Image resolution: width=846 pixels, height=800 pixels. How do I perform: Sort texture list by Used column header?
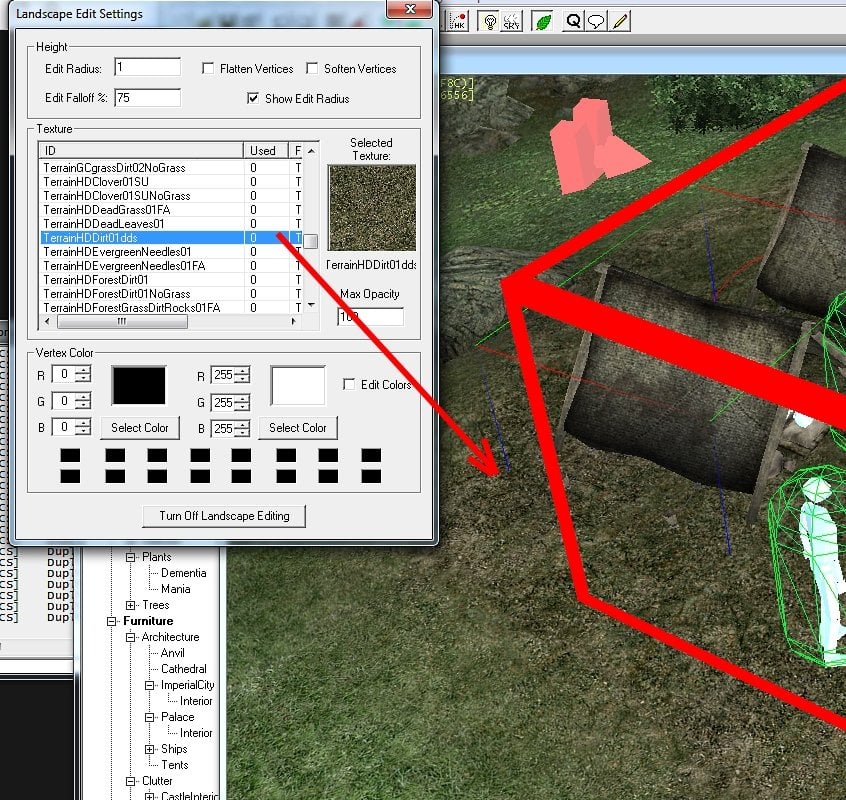pos(266,151)
